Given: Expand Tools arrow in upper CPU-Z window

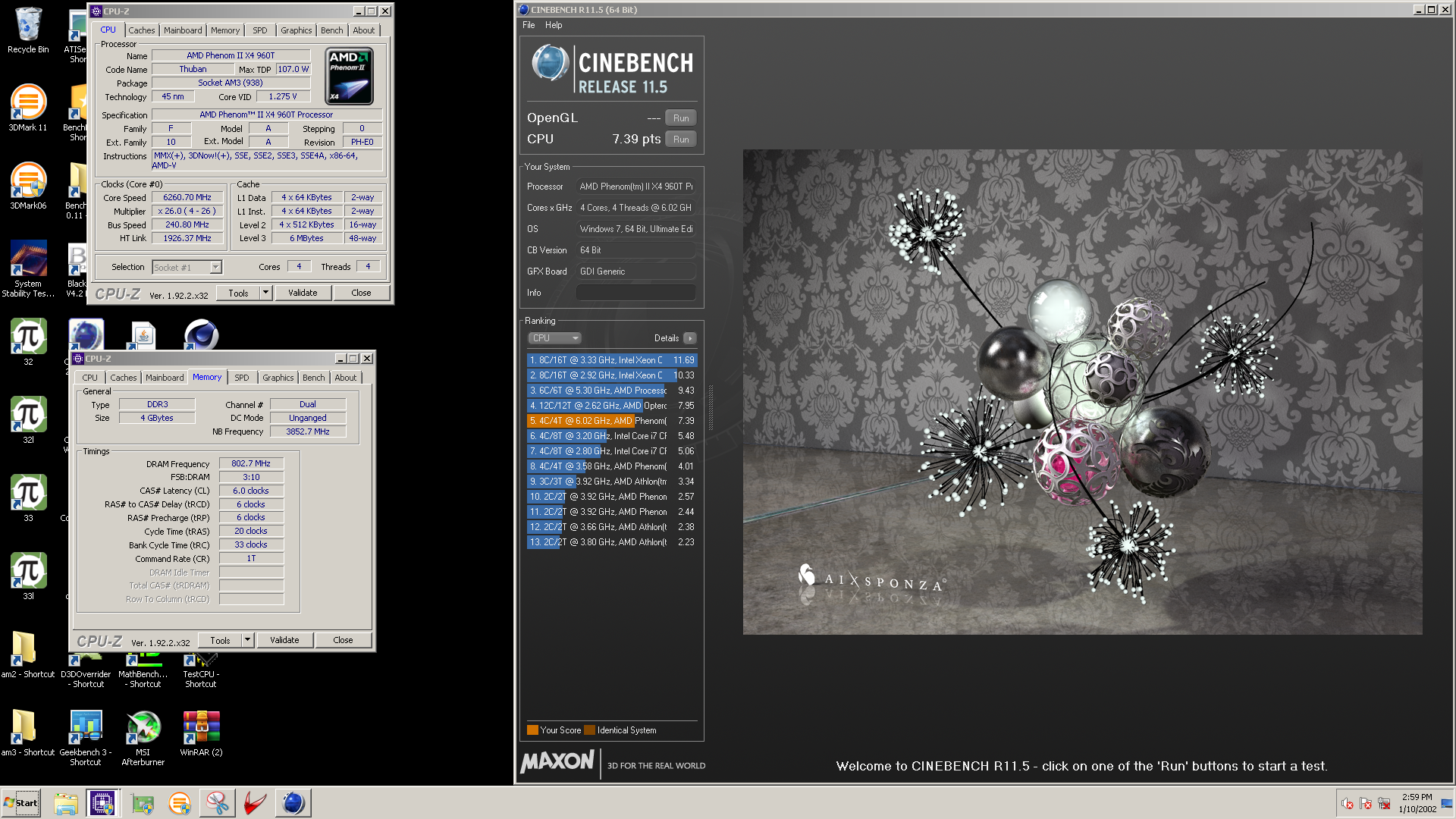Looking at the screenshot, I should coord(265,293).
